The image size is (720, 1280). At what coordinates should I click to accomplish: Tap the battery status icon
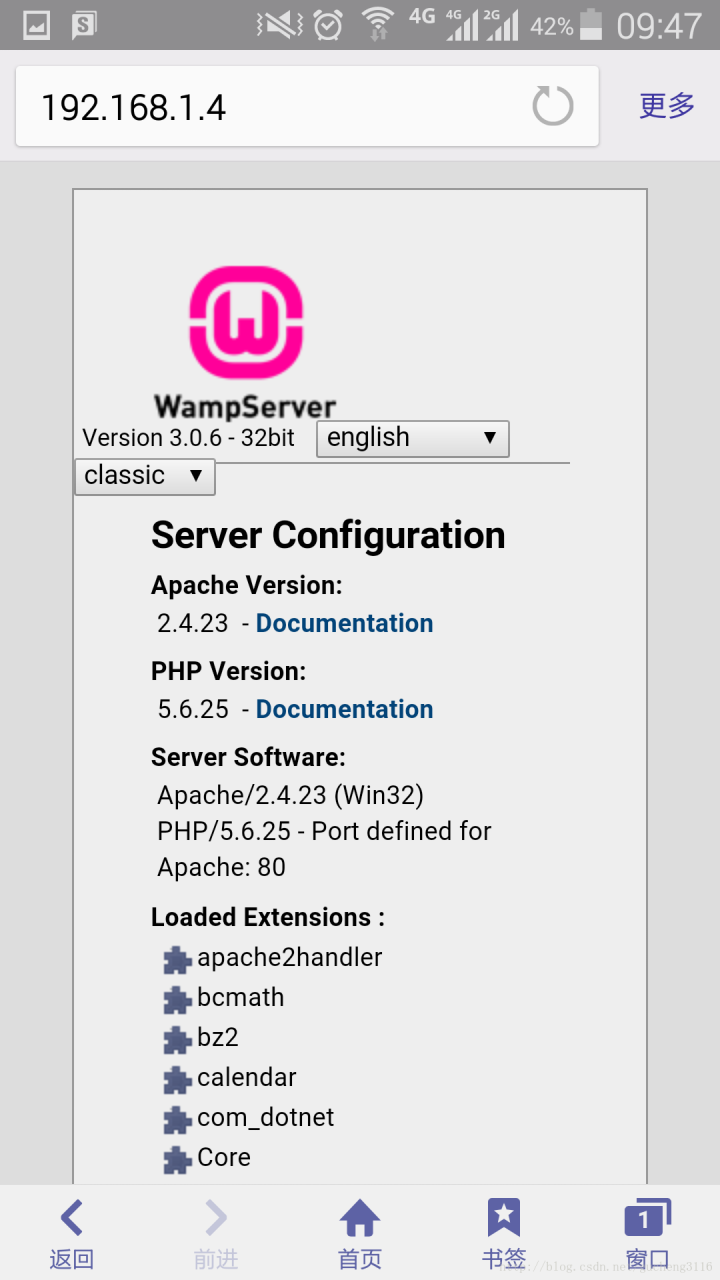(592, 25)
